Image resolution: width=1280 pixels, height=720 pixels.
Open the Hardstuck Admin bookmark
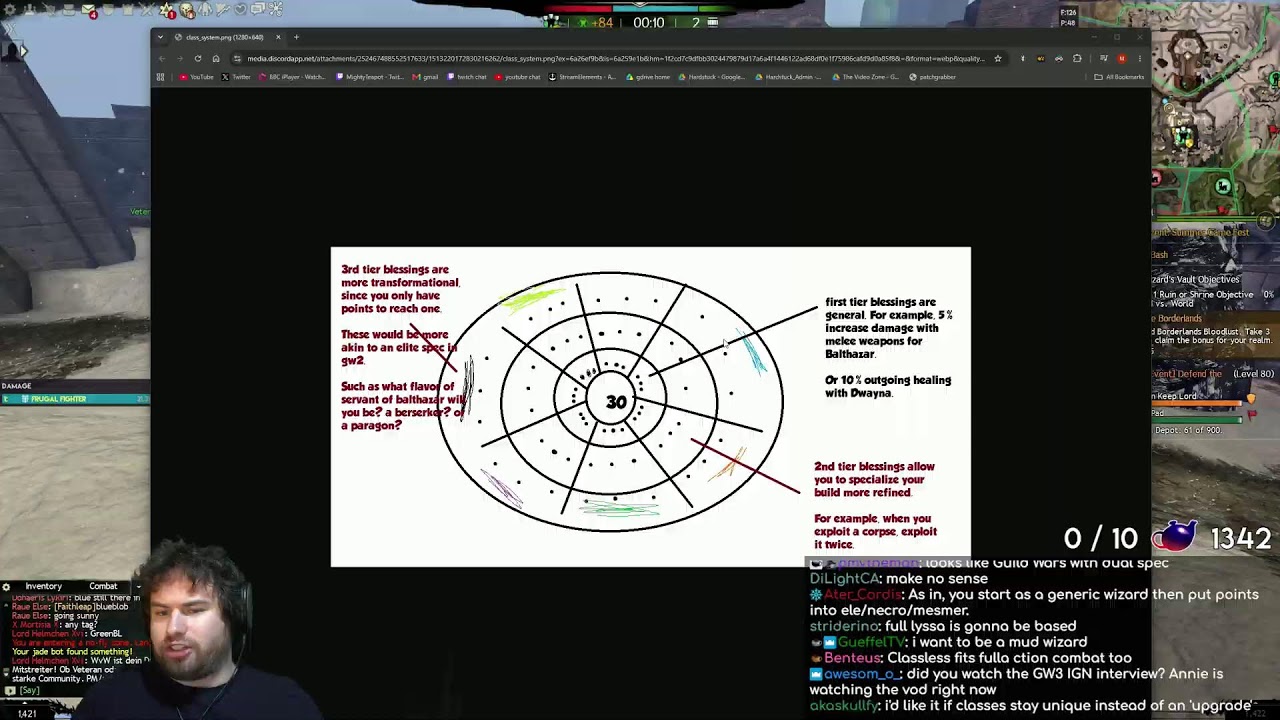tap(790, 77)
